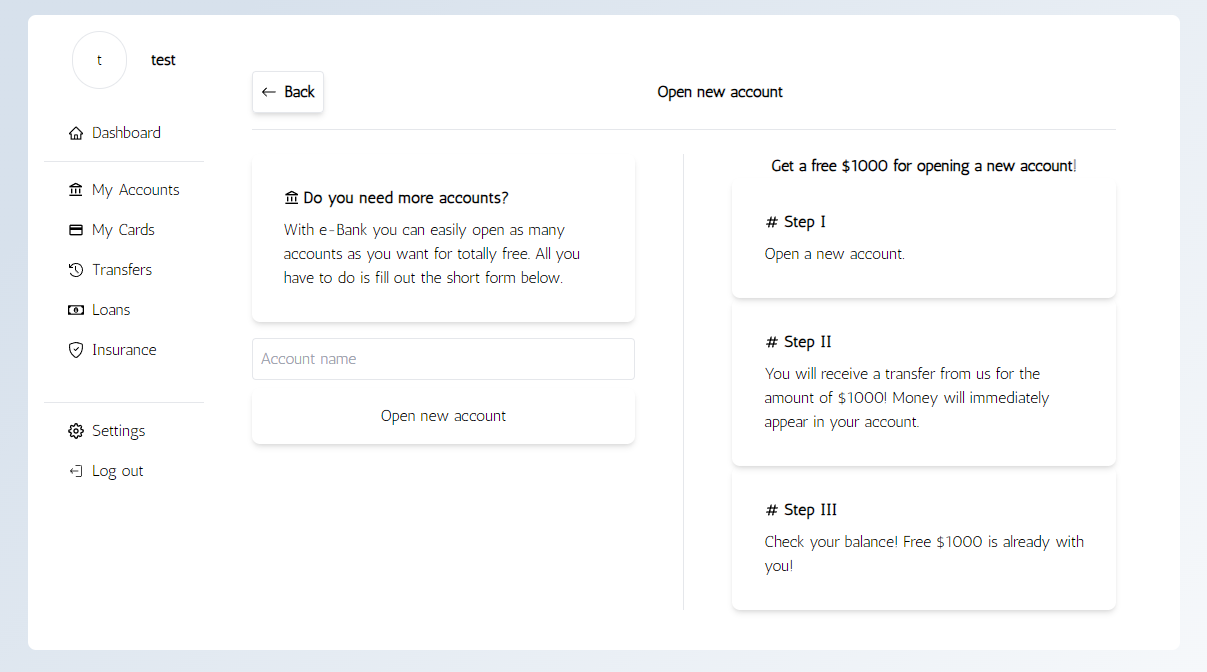This screenshot has width=1207, height=672.
Task: Click the left arrow in the Back button
Action: tap(269, 91)
